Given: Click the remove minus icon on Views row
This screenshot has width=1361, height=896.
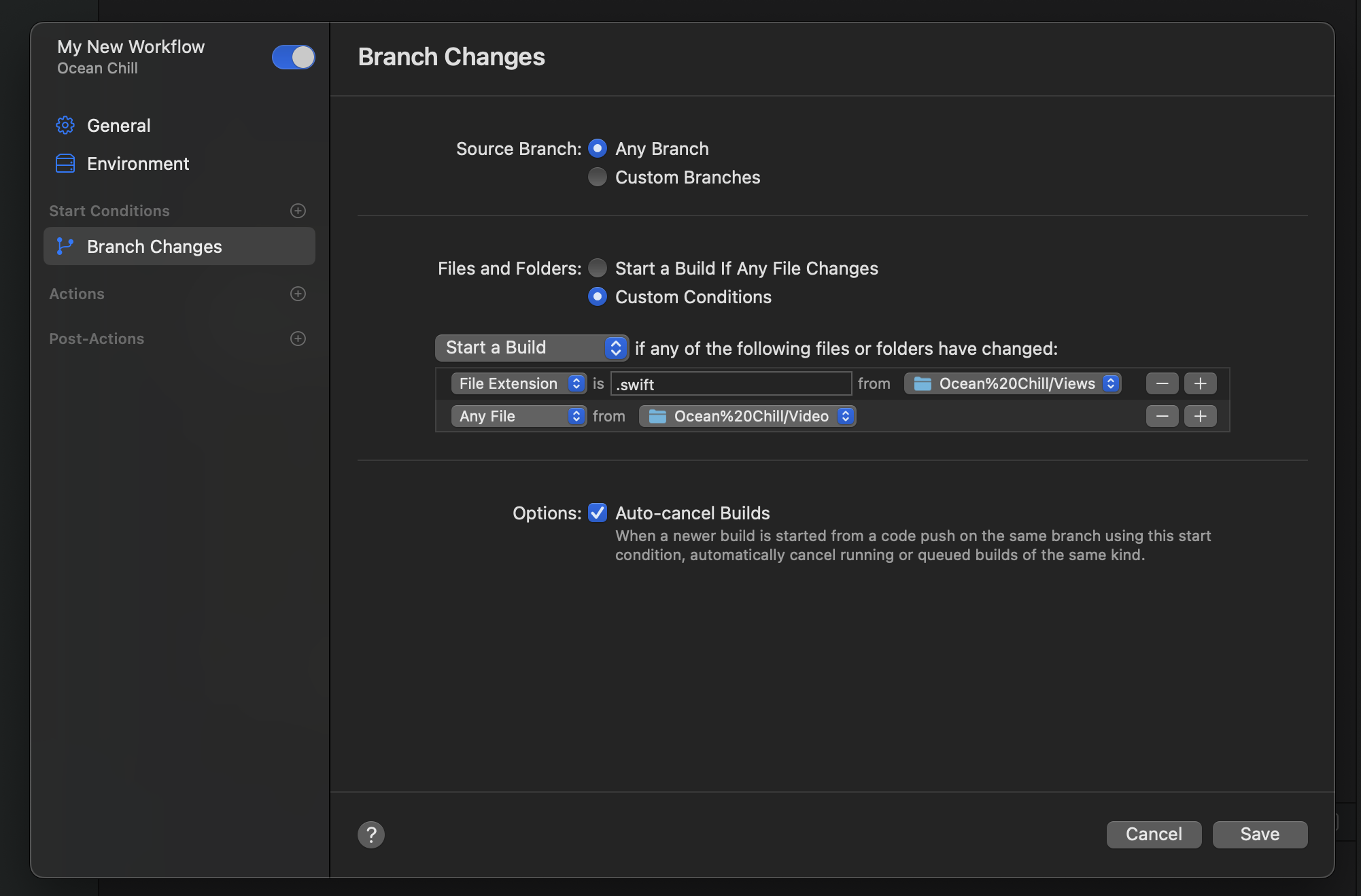Looking at the screenshot, I should (1162, 383).
